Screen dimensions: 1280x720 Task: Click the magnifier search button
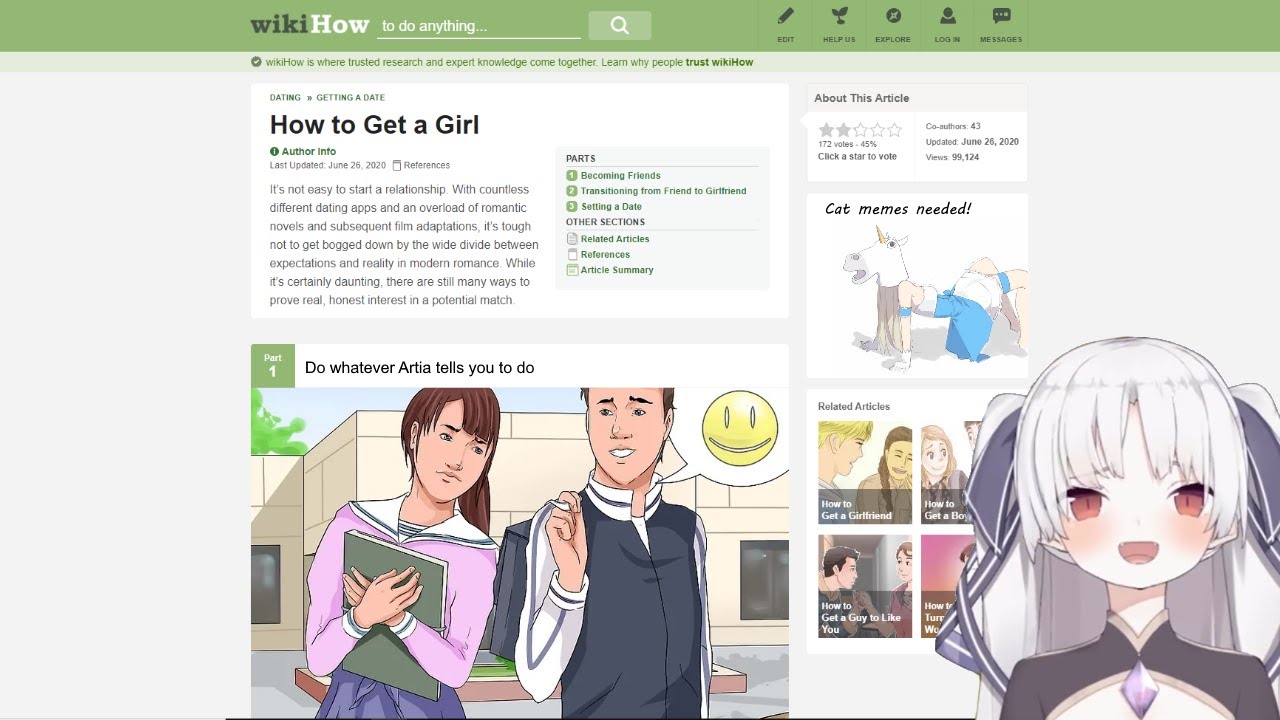click(x=620, y=25)
